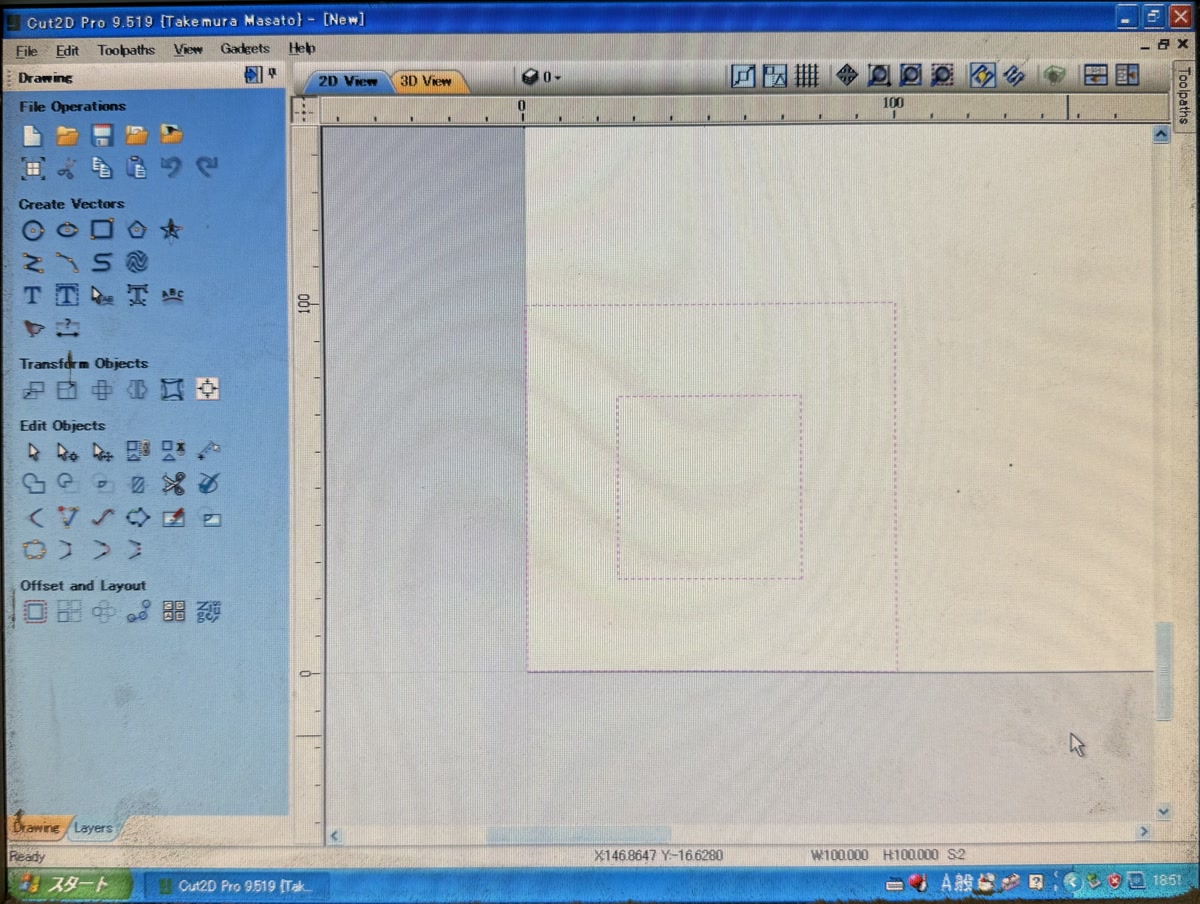Viewport: 1200px width, 904px height.
Task: Expand the Toolpaths side tab
Action: (1183, 96)
